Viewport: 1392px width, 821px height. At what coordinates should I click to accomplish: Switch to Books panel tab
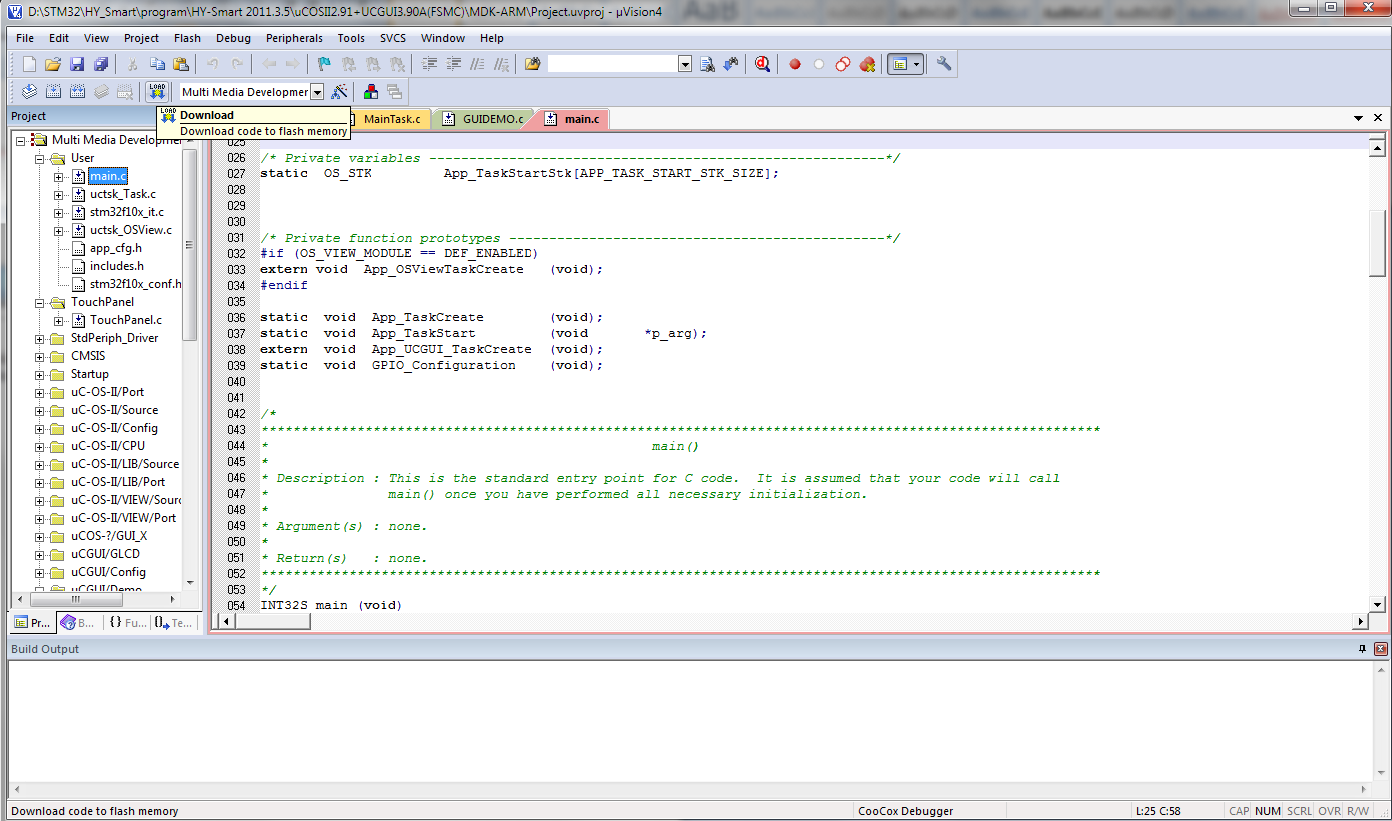click(78, 622)
